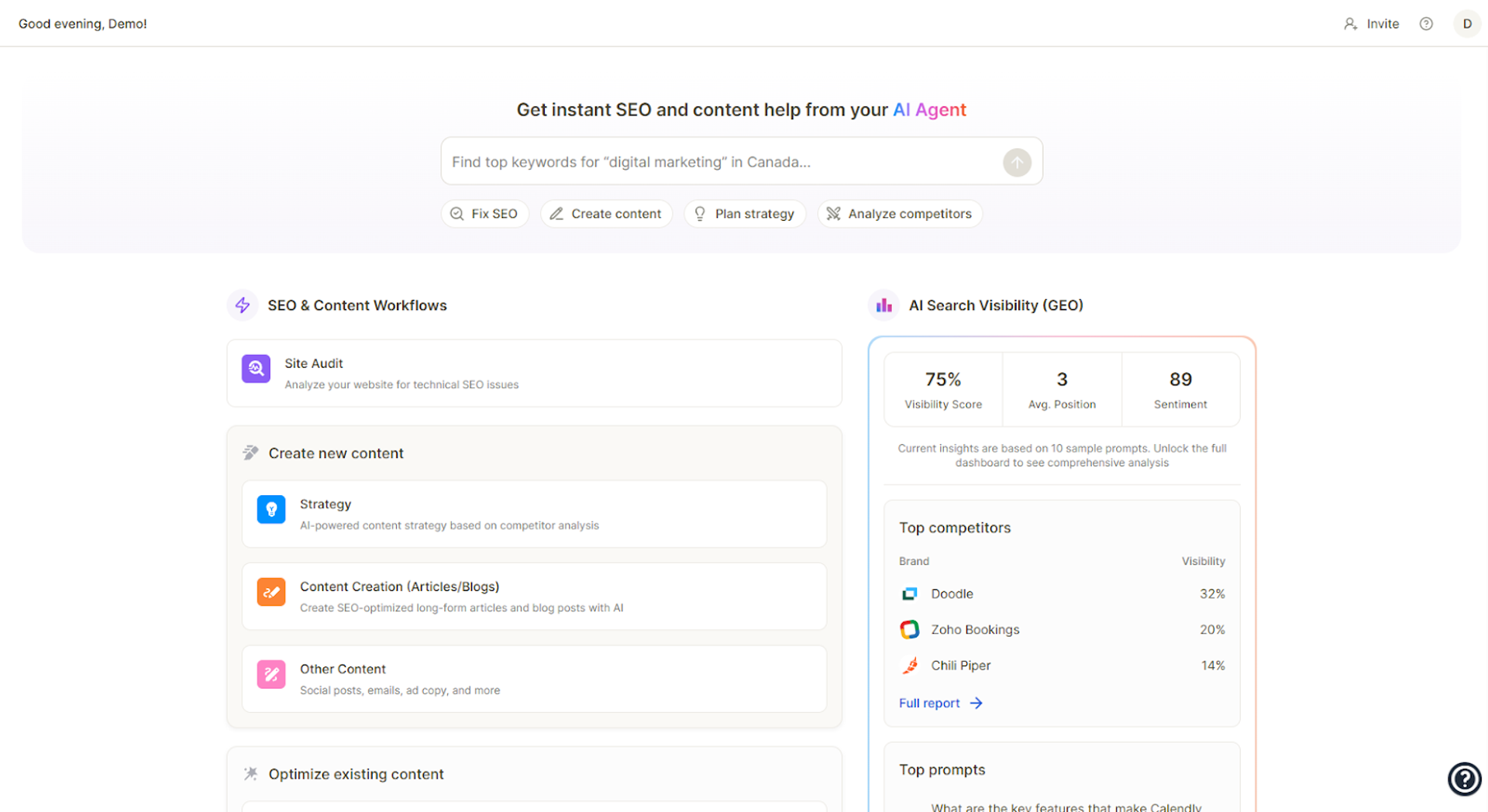Click the Create new content section title
This screenshot has width=1488, height=812.
pyautogui.click(x=336, y=453)
